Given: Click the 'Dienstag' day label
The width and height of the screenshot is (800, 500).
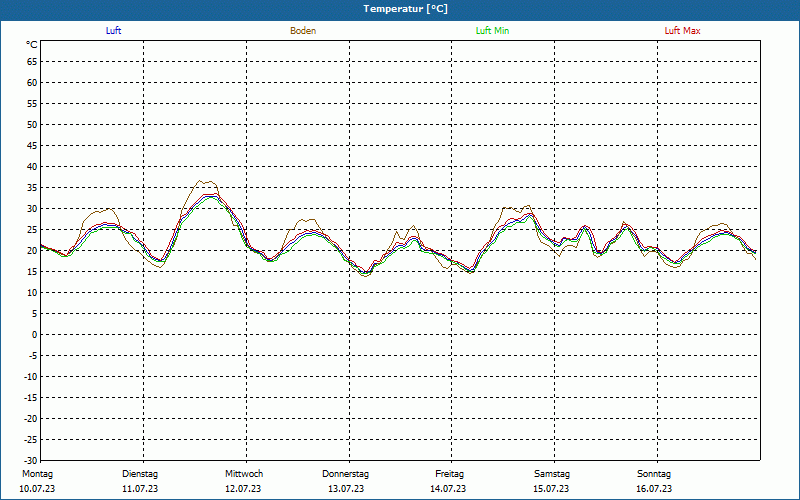Looking at the screenshot, I should [x=140, y=474].
